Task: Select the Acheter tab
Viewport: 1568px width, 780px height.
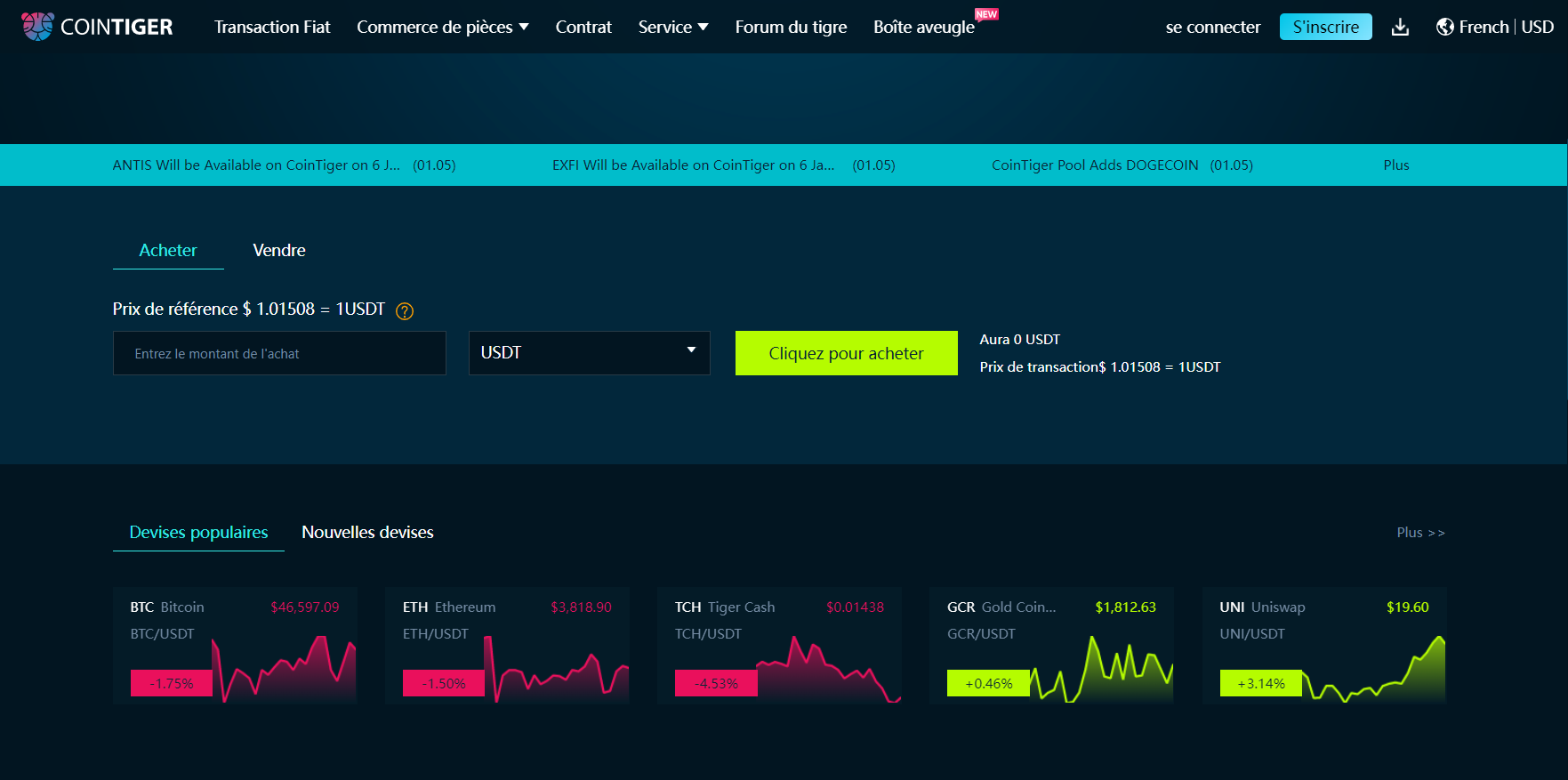Action: (168, 251)
